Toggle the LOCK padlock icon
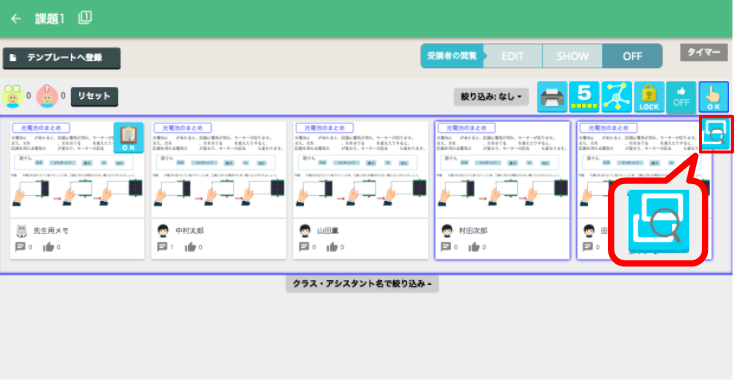 coord(649,97)
